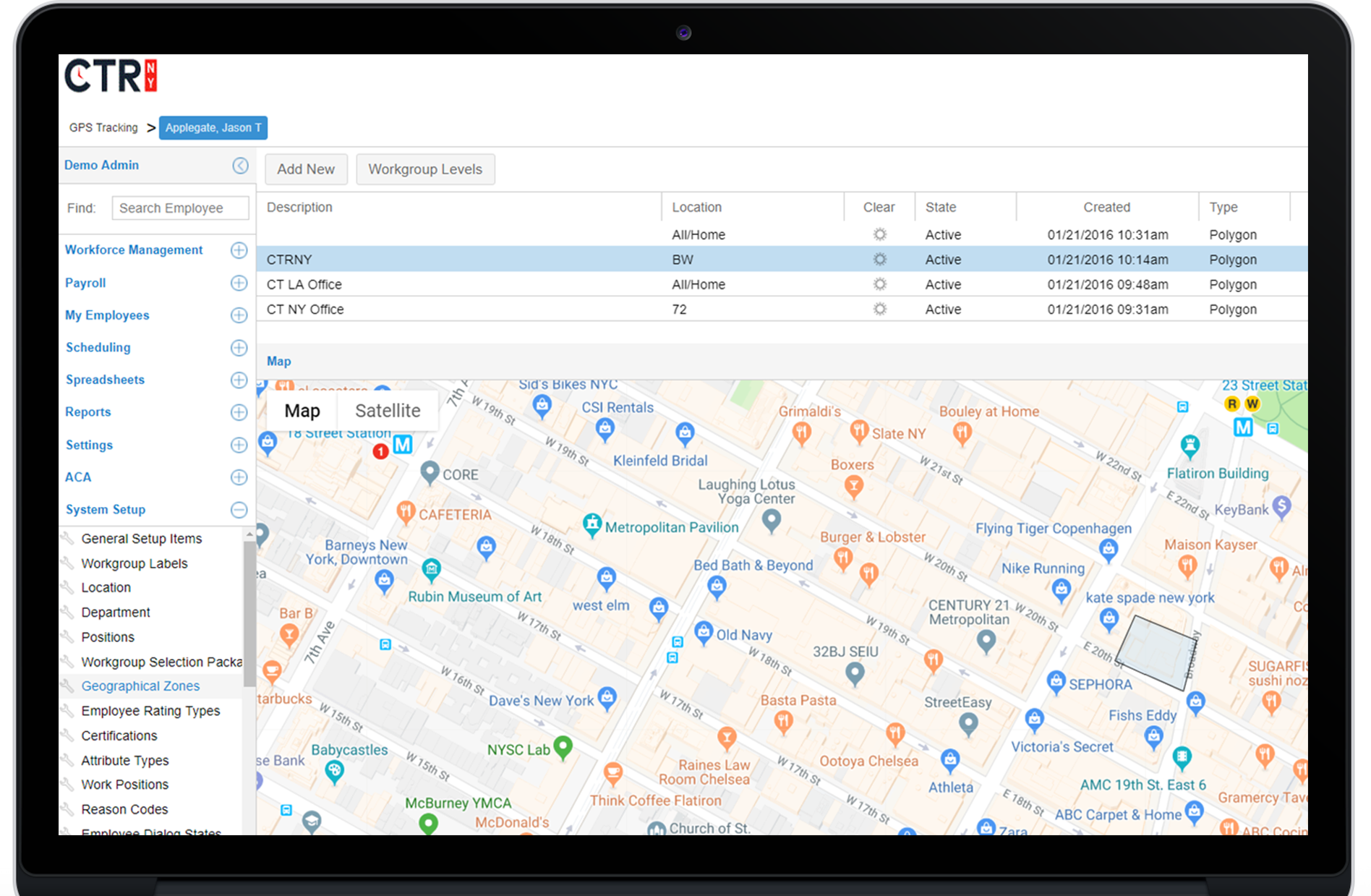This screenshot has width=1371, height=896.
Task: Select the CT NY Office row
Action: pyautogui.click(x=782, y=309)
